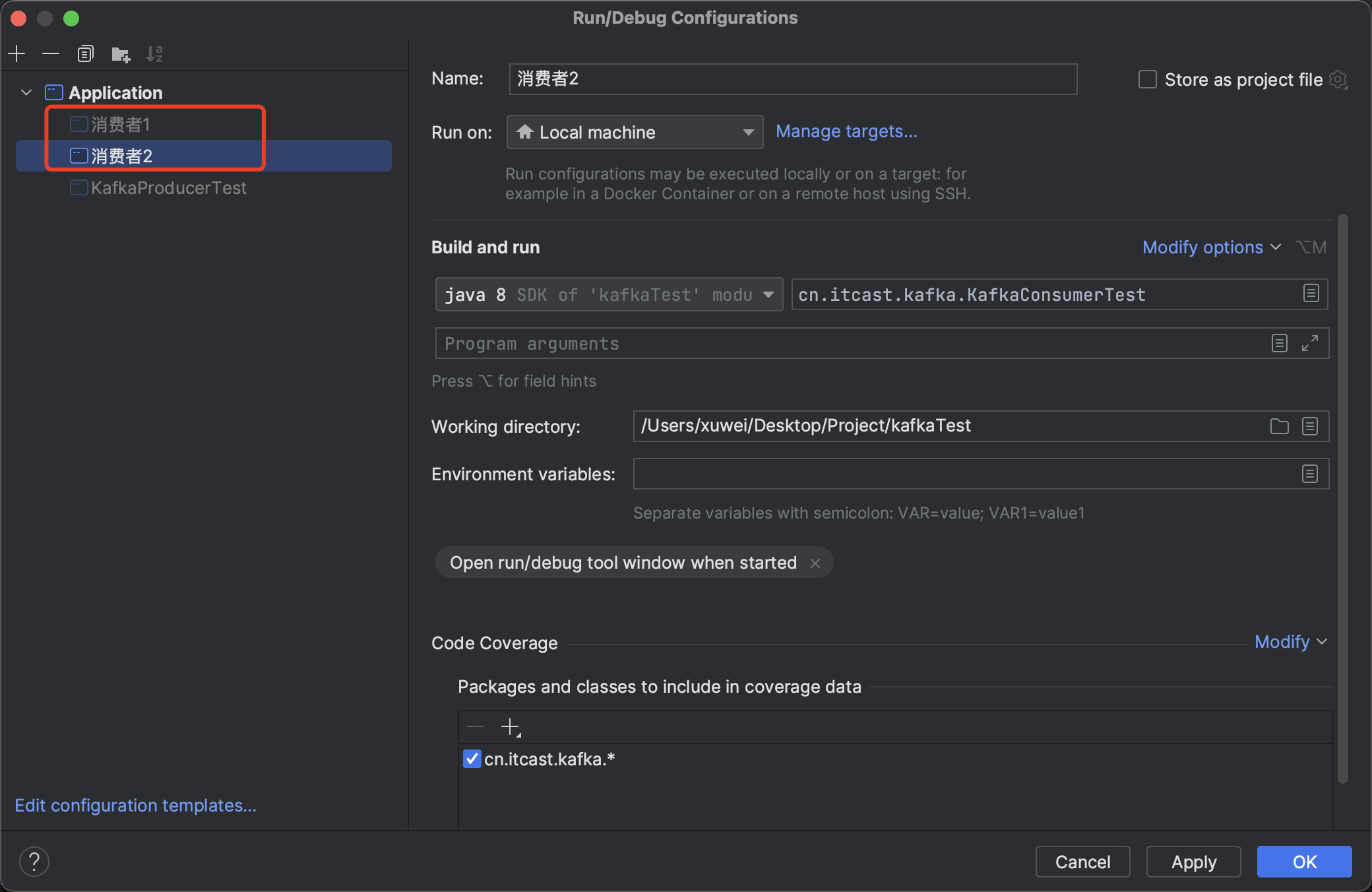Uncheck the cn.itcast.kafka.* coverage checkbox
The image size is (1372, 892).
[x=472, y=759]
